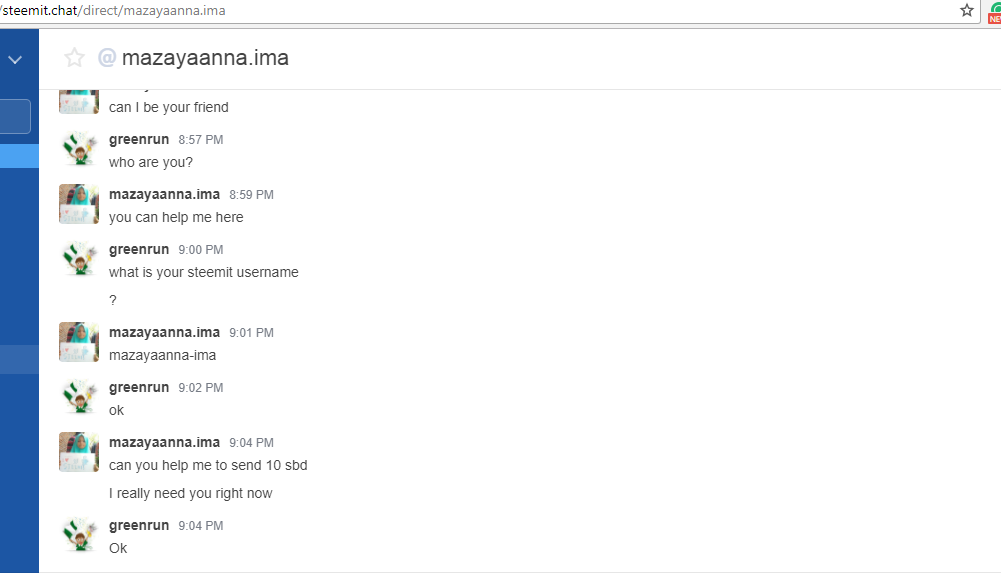
Task: Click the 9:00 PM message timestamp
Action: tap(200, 250)
